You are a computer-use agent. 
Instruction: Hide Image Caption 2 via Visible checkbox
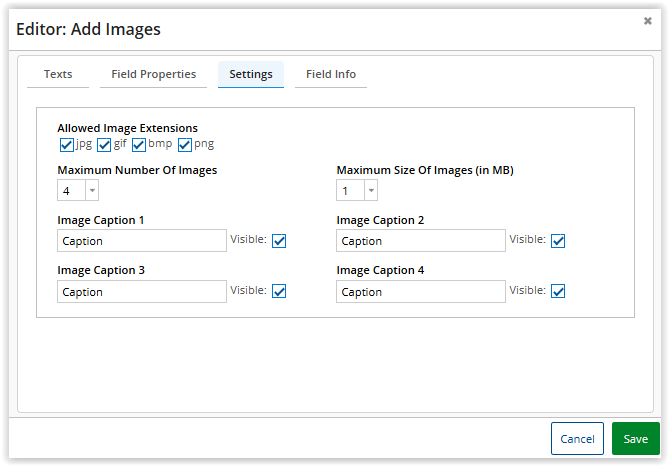click(558, 241)
